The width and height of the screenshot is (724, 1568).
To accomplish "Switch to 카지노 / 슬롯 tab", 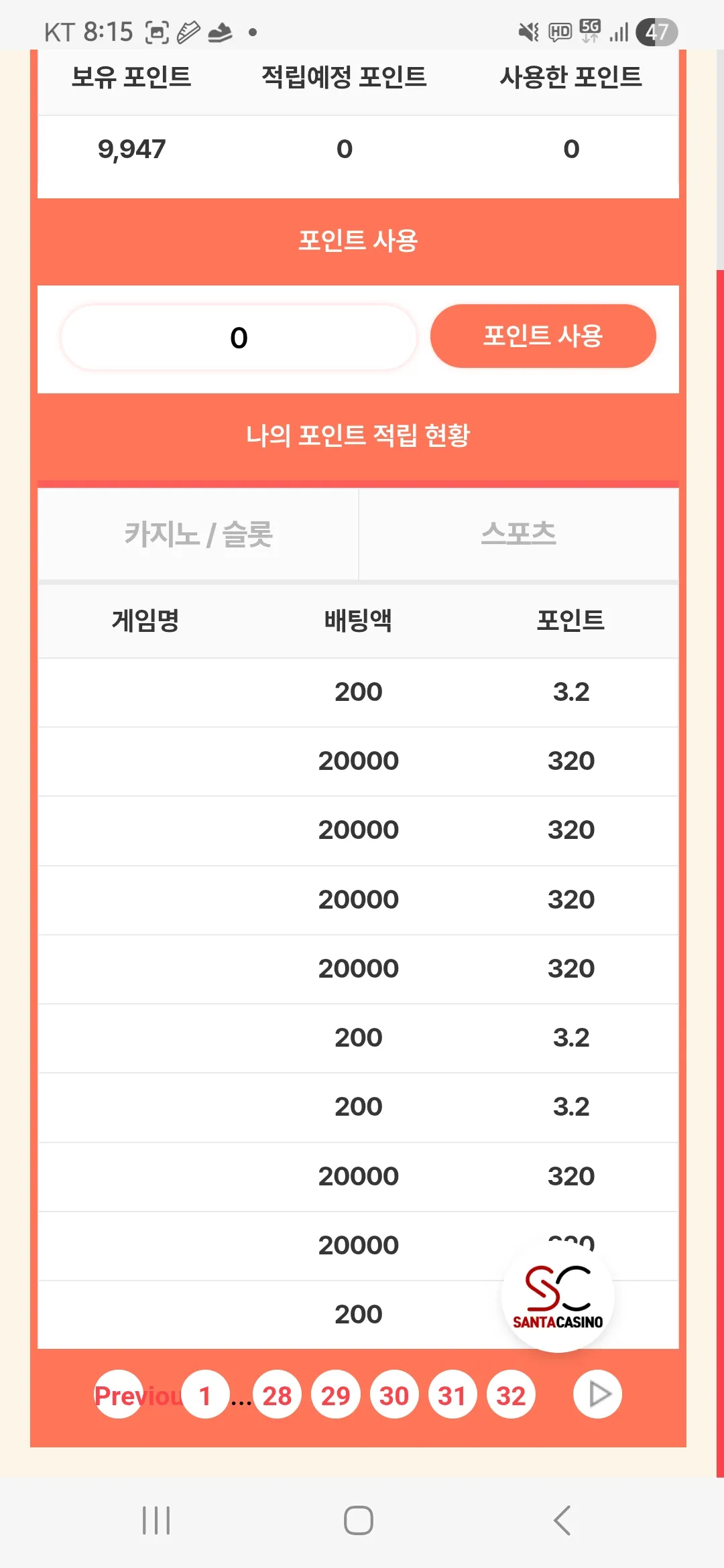I will click(x=198, y=534).
